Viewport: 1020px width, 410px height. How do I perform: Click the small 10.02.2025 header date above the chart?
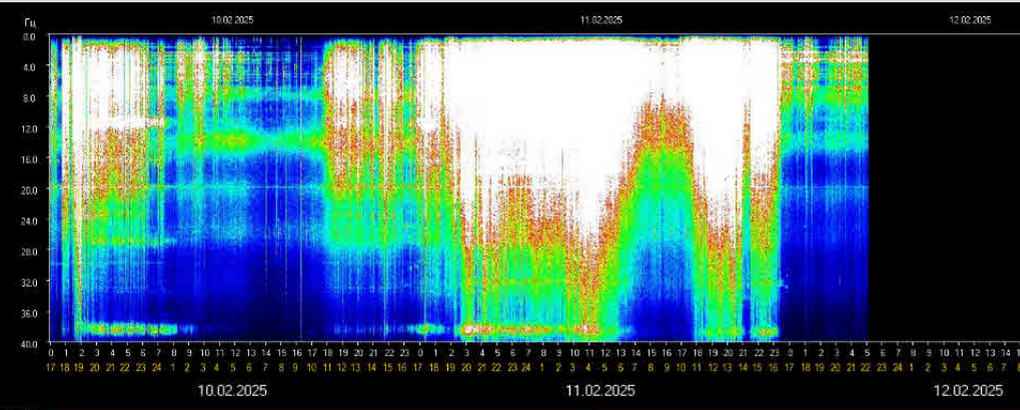pos(232,19)
